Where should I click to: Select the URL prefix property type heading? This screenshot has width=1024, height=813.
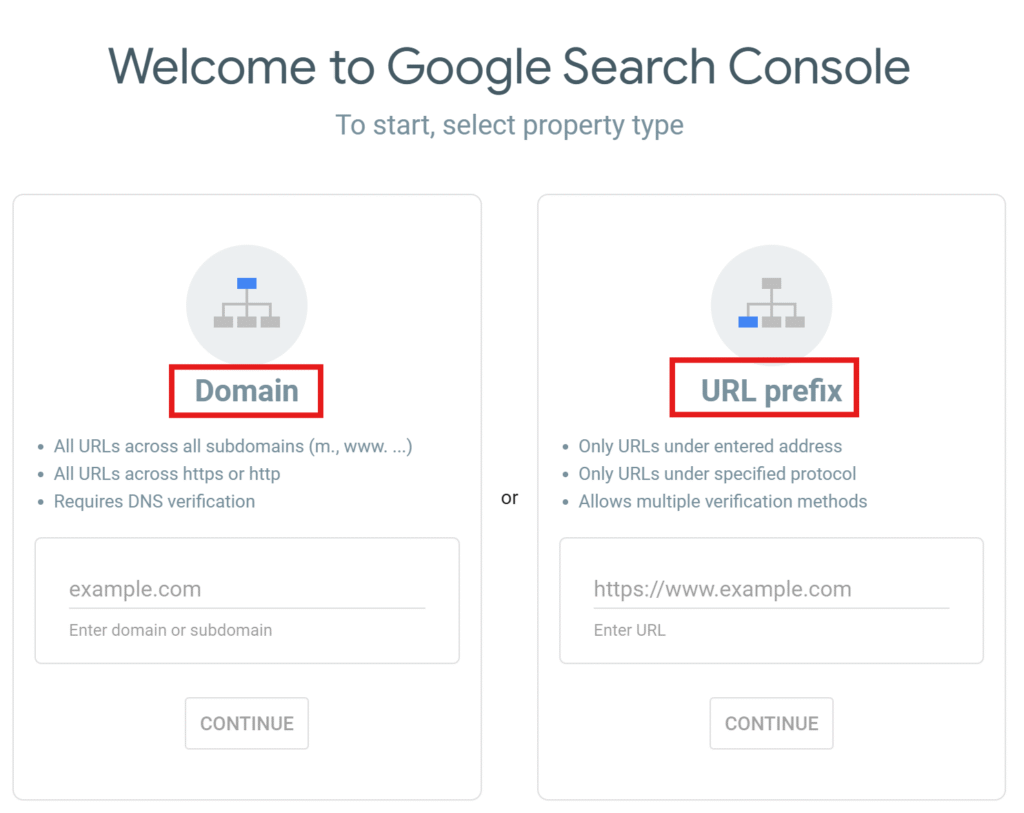coord(771,391)
